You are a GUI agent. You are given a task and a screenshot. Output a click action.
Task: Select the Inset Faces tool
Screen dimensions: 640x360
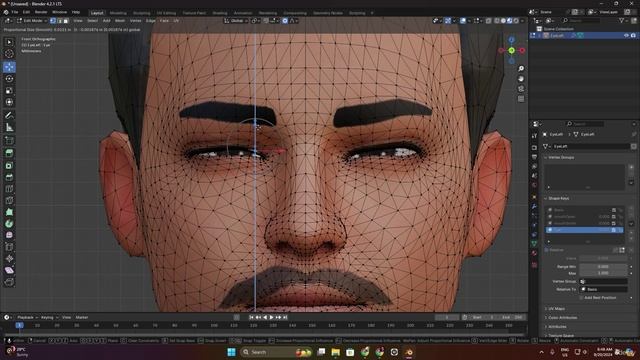9,165
